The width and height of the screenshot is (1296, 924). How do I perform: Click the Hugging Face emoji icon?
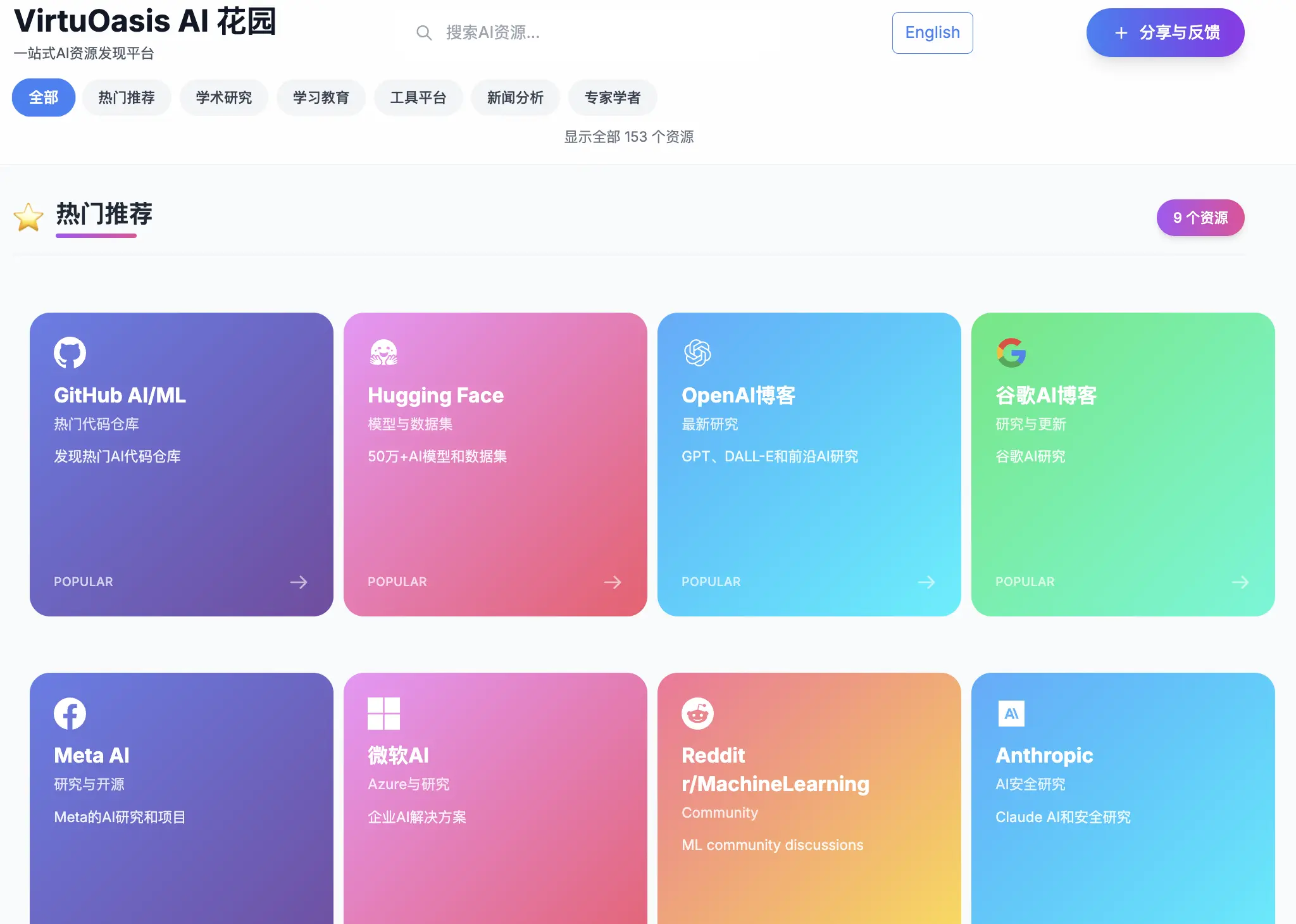coord(383,353)
